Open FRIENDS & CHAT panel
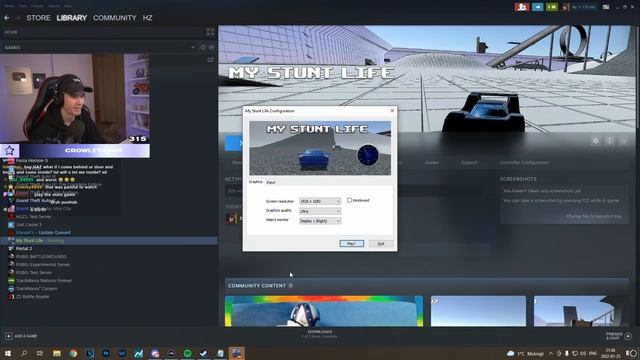 618,336
